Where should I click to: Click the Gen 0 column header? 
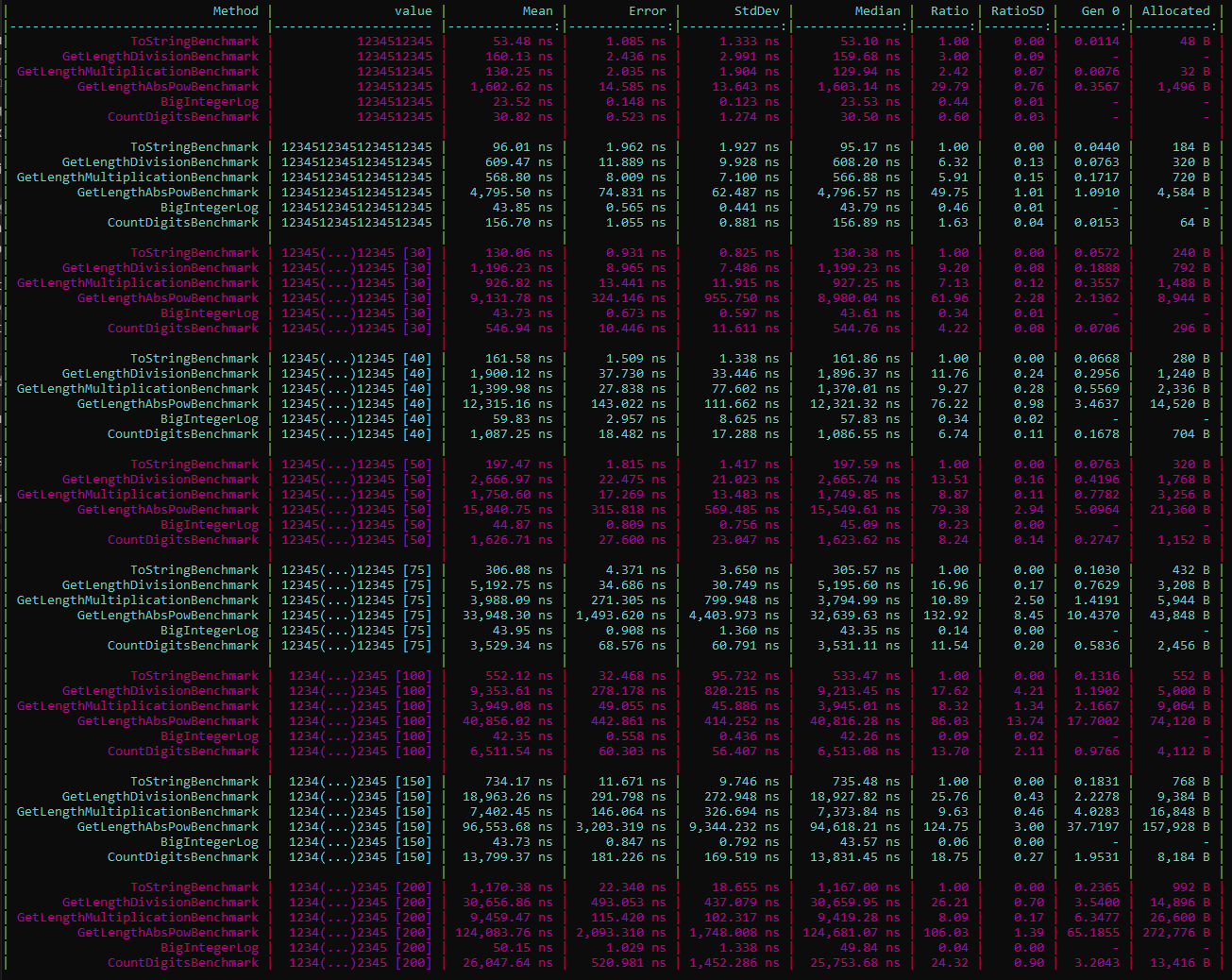1101,11
